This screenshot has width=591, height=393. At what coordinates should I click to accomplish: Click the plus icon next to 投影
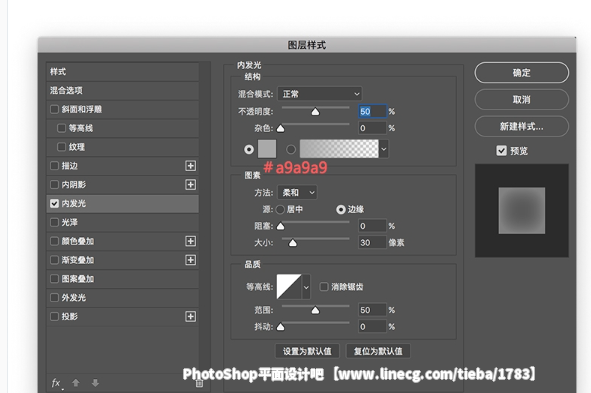click(x=190, y=317)
